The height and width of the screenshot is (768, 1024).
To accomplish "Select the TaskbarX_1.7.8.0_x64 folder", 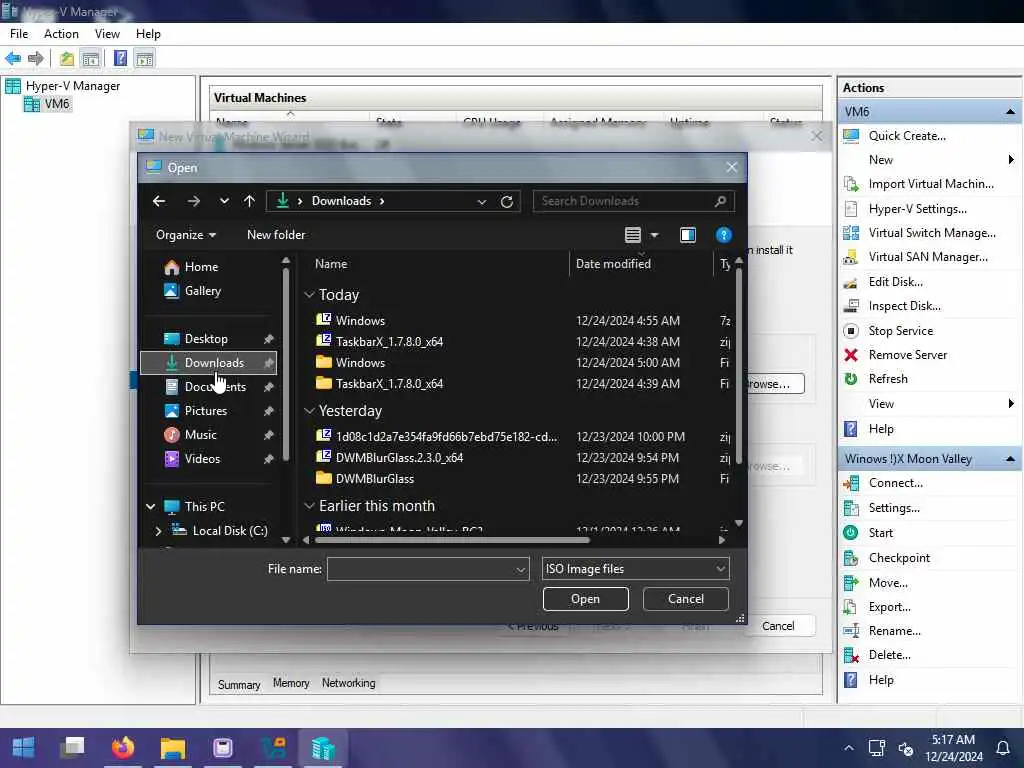I will pos(389,384).
